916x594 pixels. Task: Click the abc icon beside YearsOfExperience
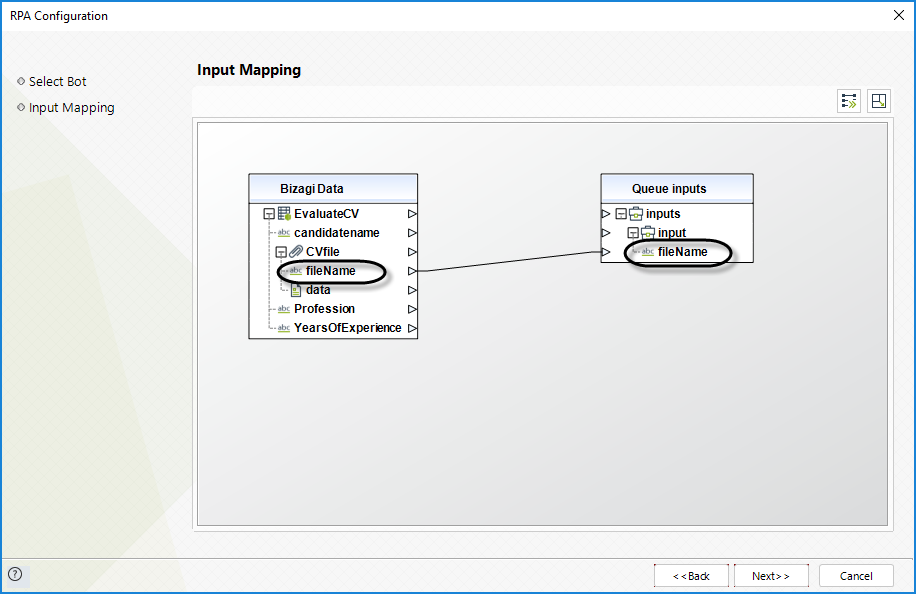284,328
